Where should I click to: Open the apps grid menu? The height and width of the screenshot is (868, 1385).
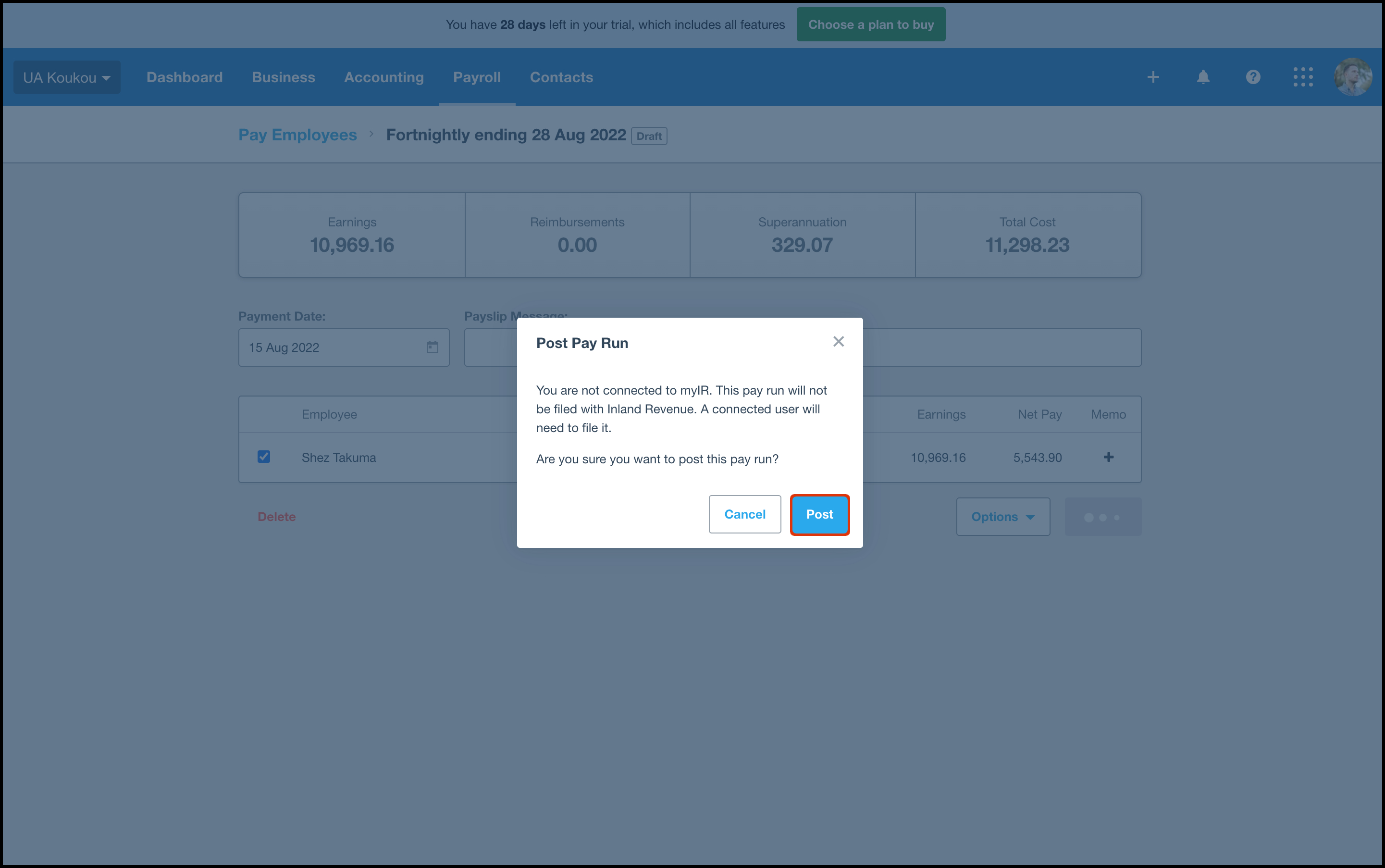(x=1303, y=77)
